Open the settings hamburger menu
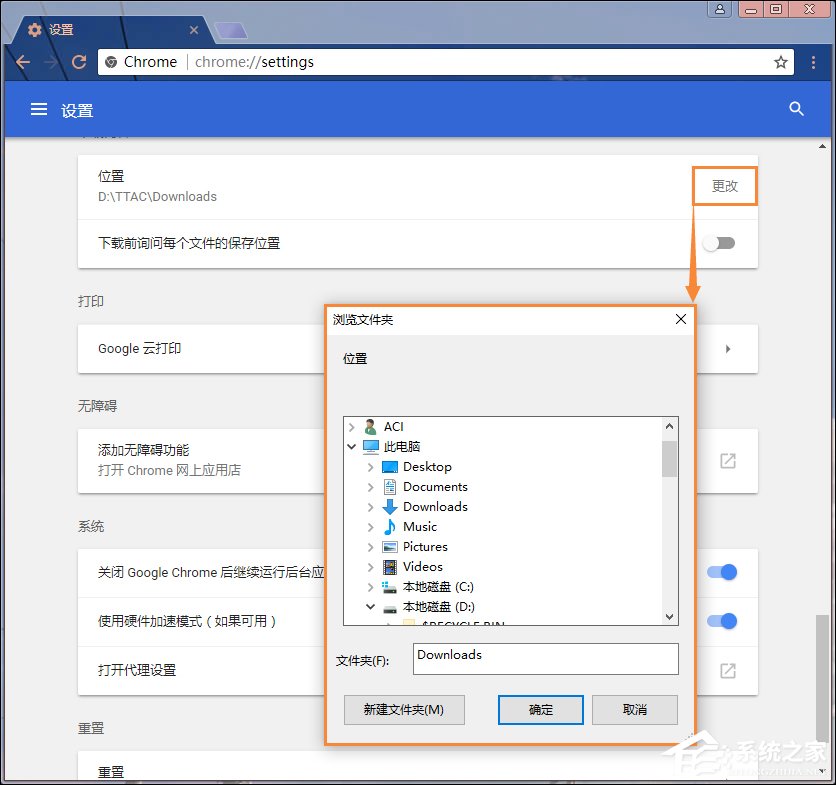836x785 pixels. (38, 109)
